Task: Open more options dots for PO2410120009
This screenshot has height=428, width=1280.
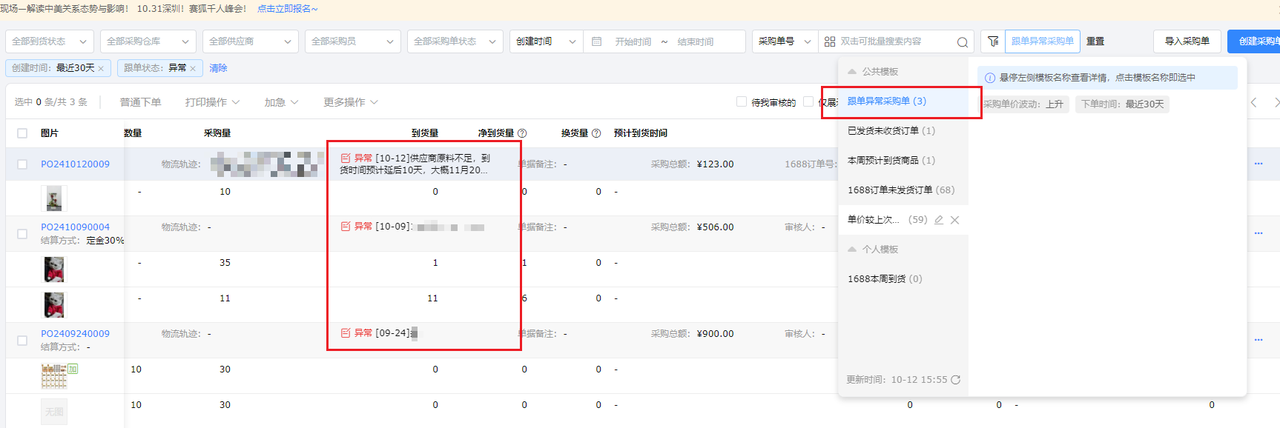Action: (1258, 164)
